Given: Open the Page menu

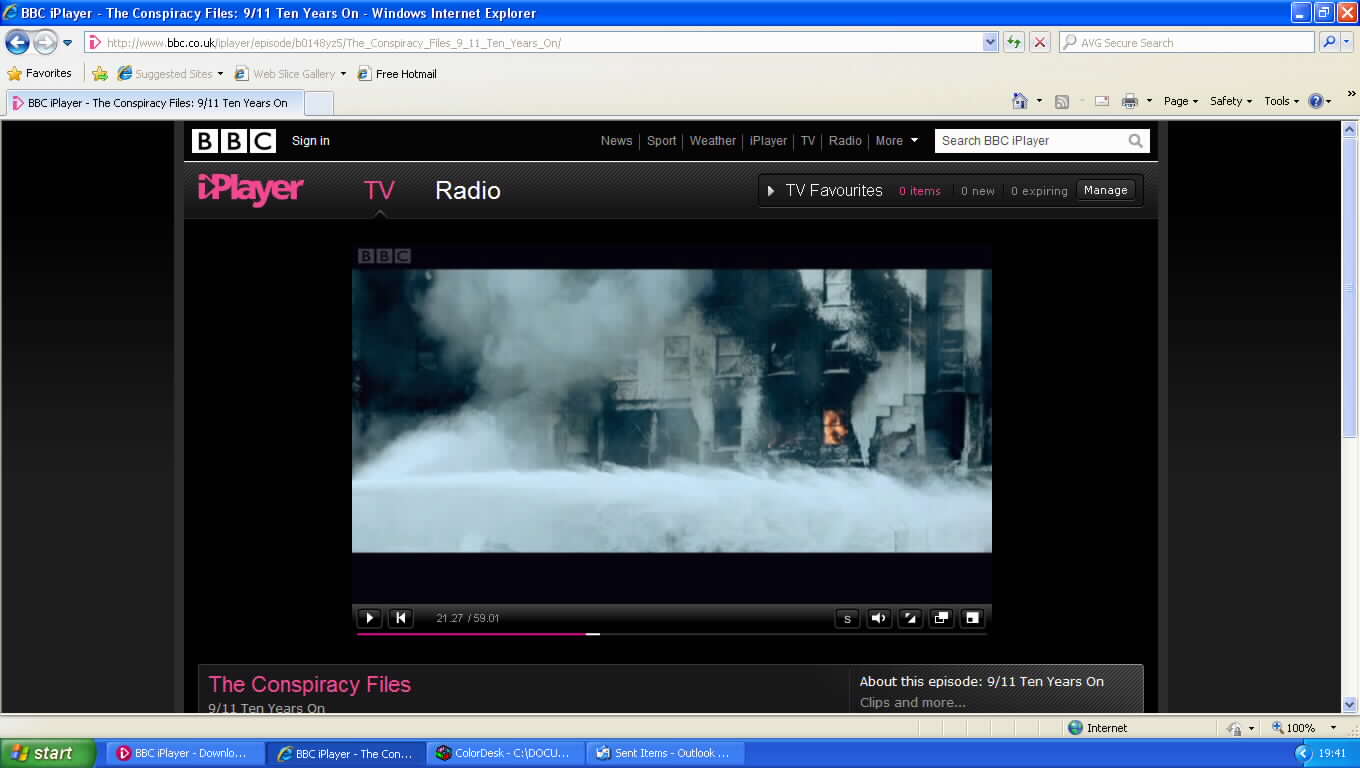Looking at the screenshot, I should coord(1181,101).
